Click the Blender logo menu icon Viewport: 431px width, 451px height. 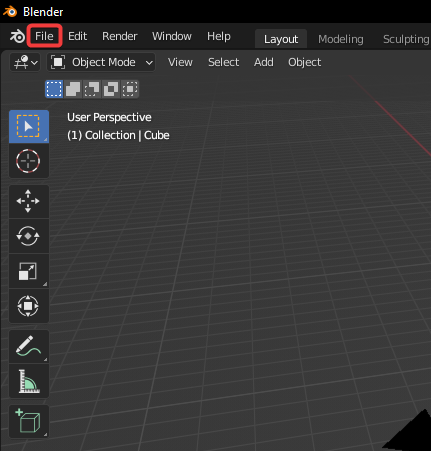[x=17, y=36]
